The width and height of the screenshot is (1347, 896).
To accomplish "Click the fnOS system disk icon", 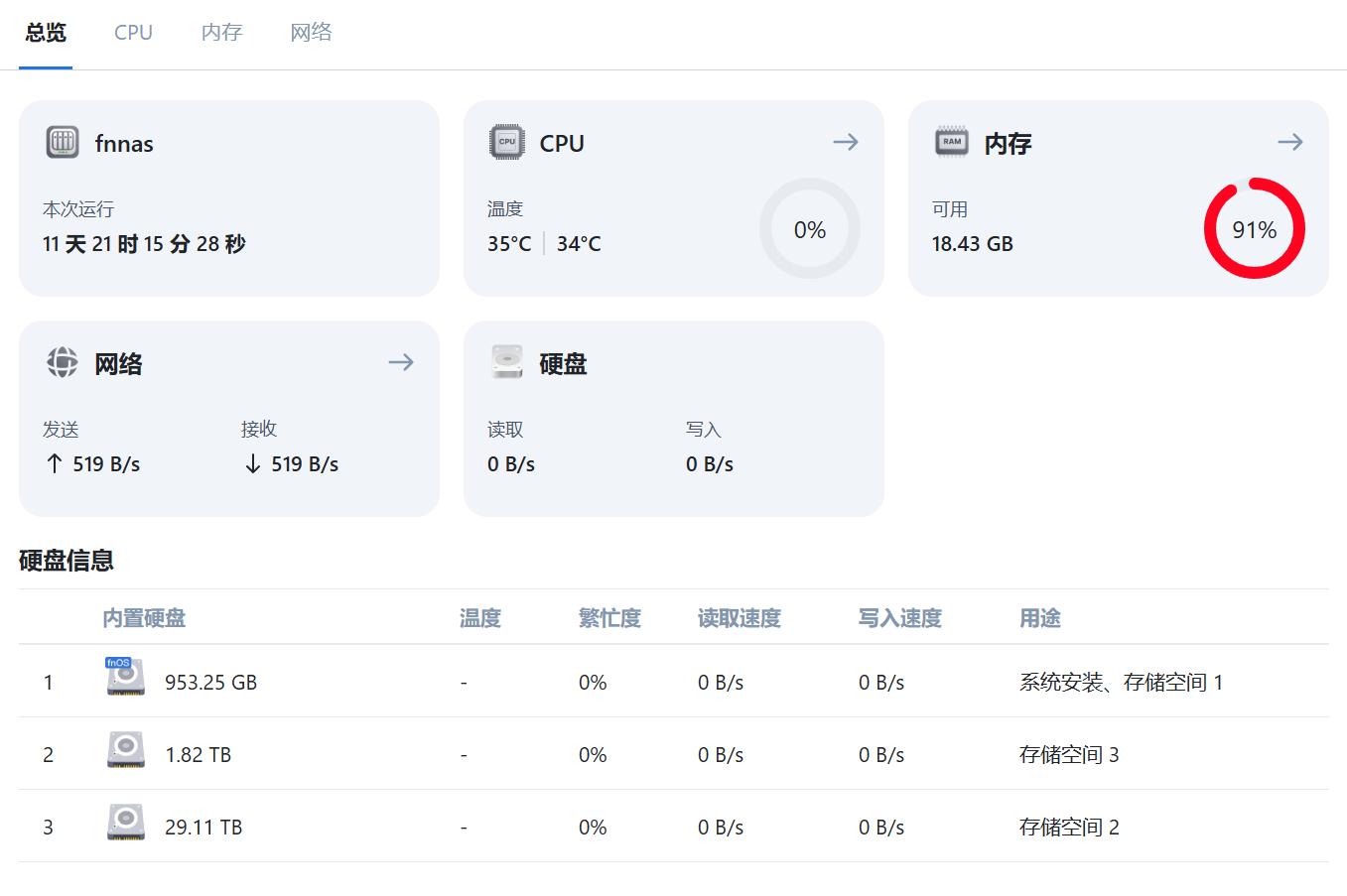I will coord(125,677).
